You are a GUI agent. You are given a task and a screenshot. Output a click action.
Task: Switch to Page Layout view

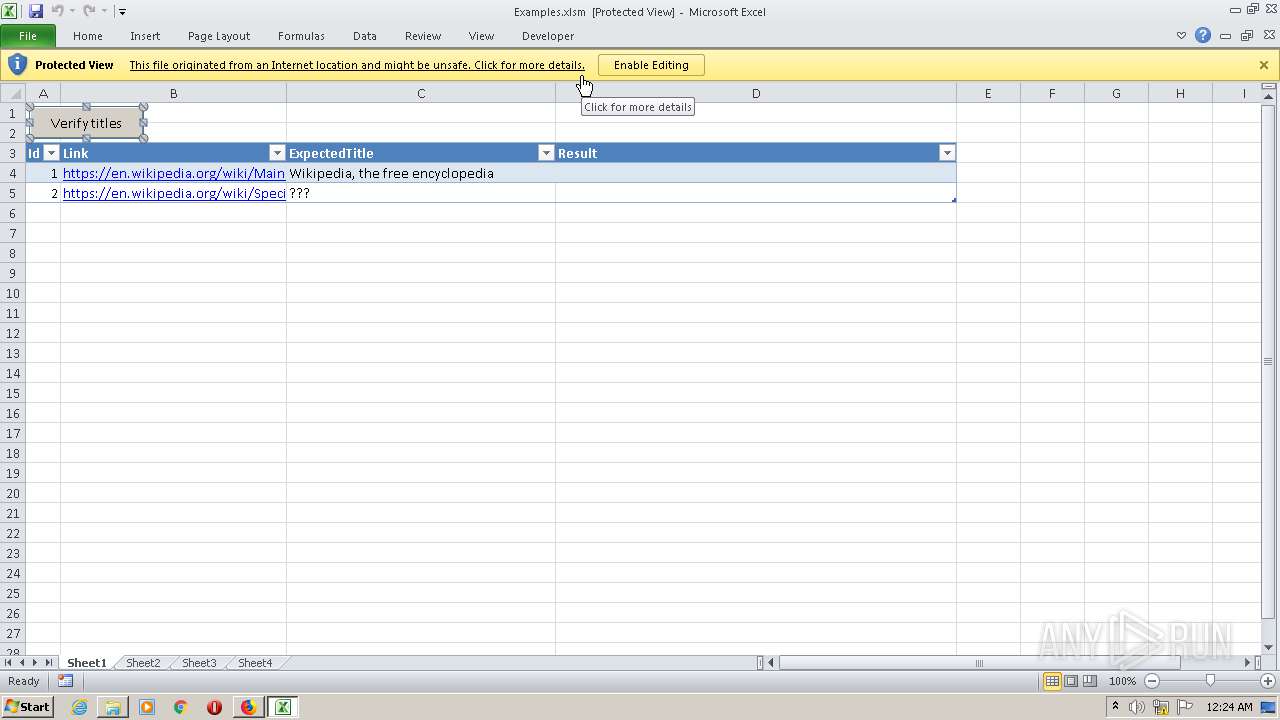tap(1071, 681)
